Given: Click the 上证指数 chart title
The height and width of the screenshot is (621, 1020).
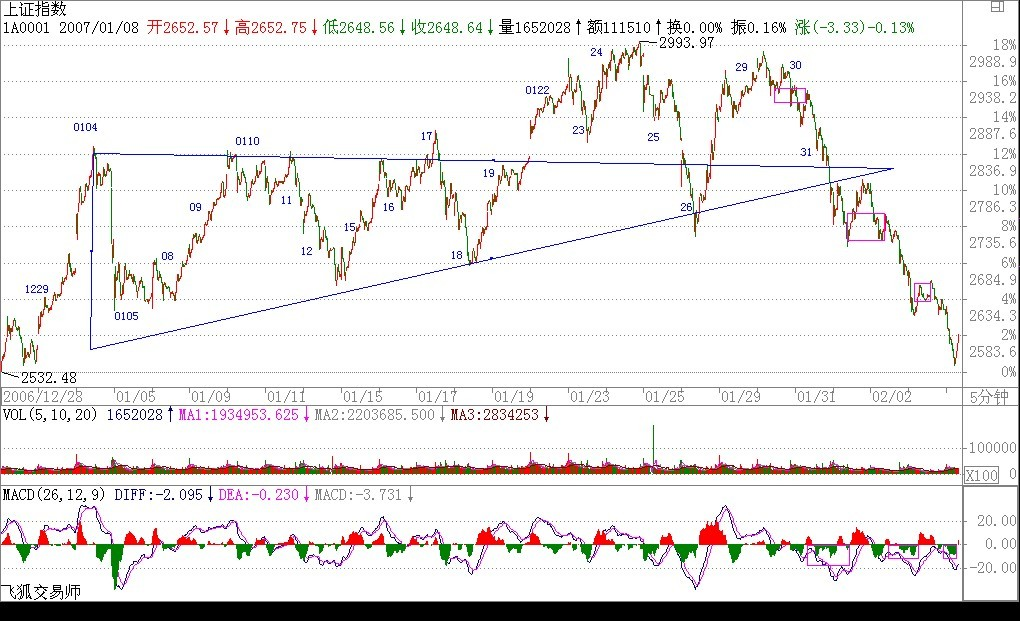Looking at the screenshot, I should point(35,9).
